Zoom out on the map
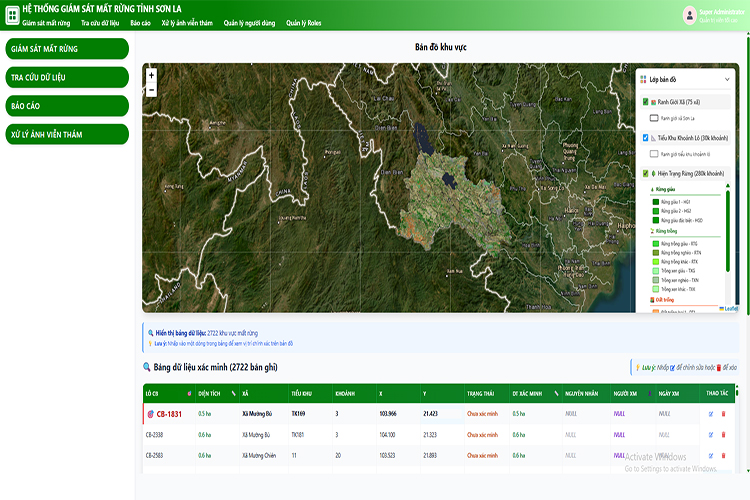Image resolution: width=750 pixels, height=500 pixels. point(151,89)
